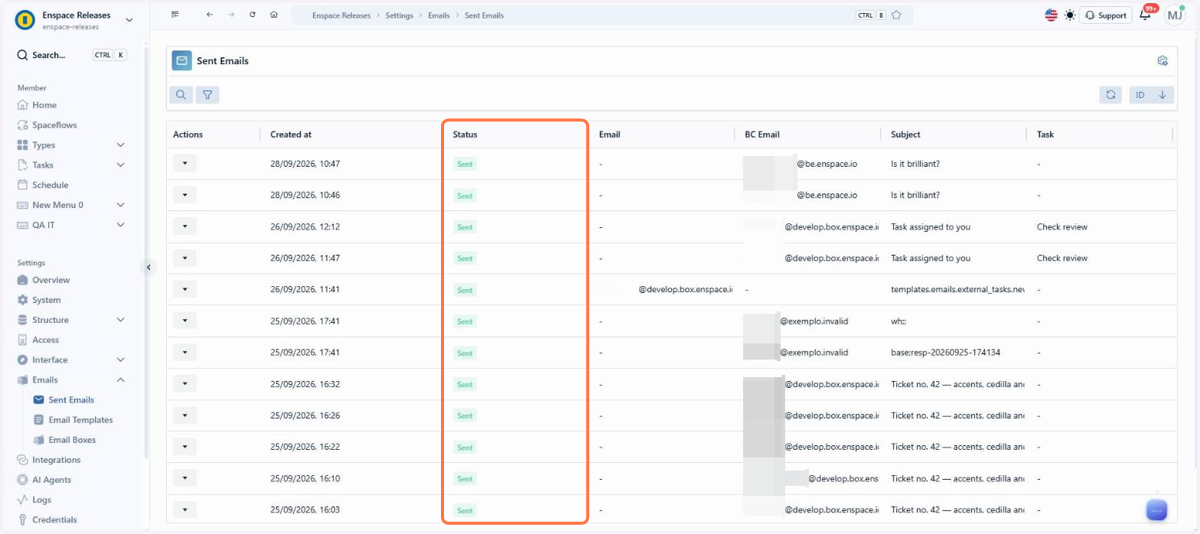Open the Enspace Releases workspace switcher
This screenshot has height=534, width=1200.
75,20
